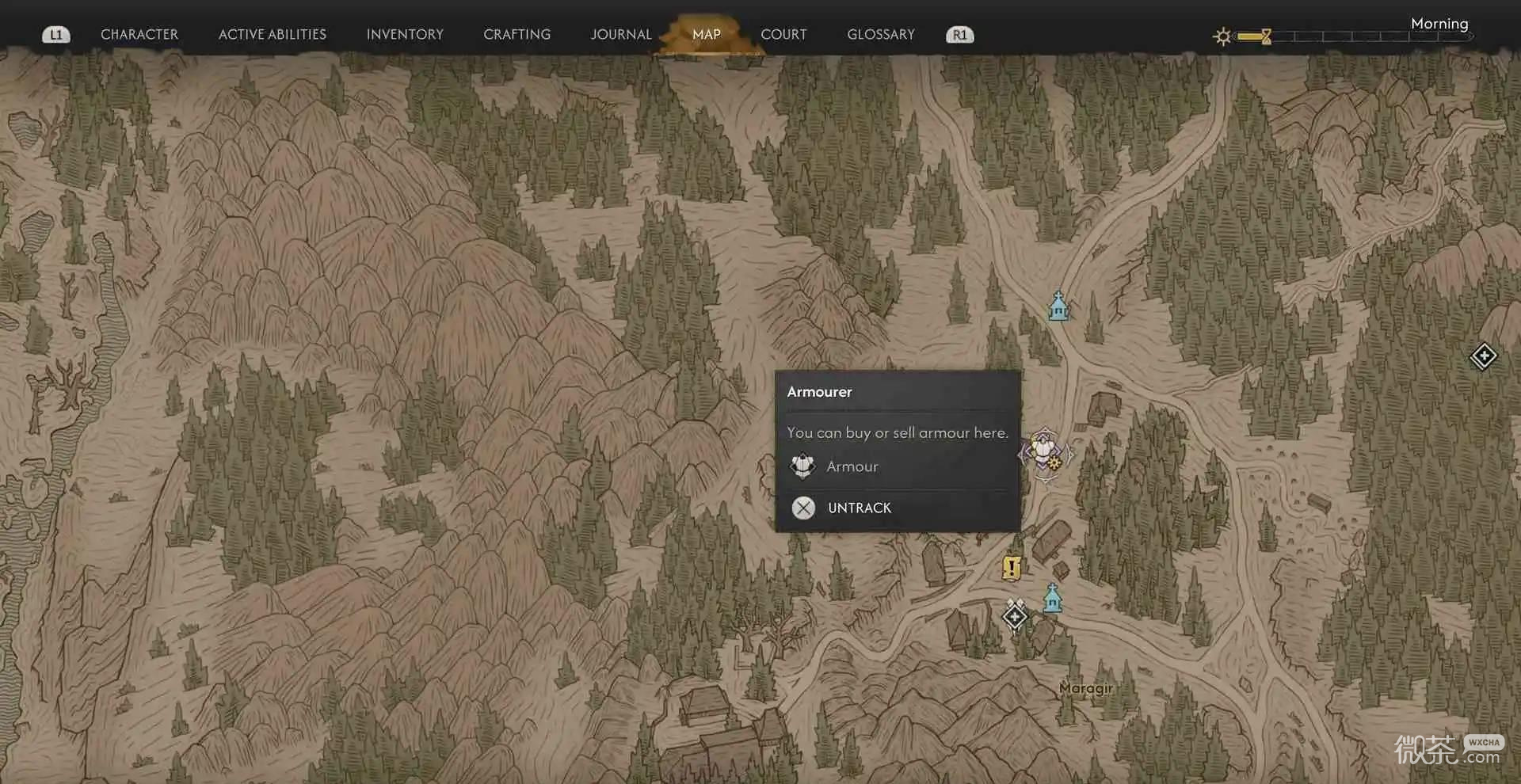Image resolution: width=1521 pixels, height=784 pixels.
Task: Click the time of day progress bar
Action: [1355, 36]
